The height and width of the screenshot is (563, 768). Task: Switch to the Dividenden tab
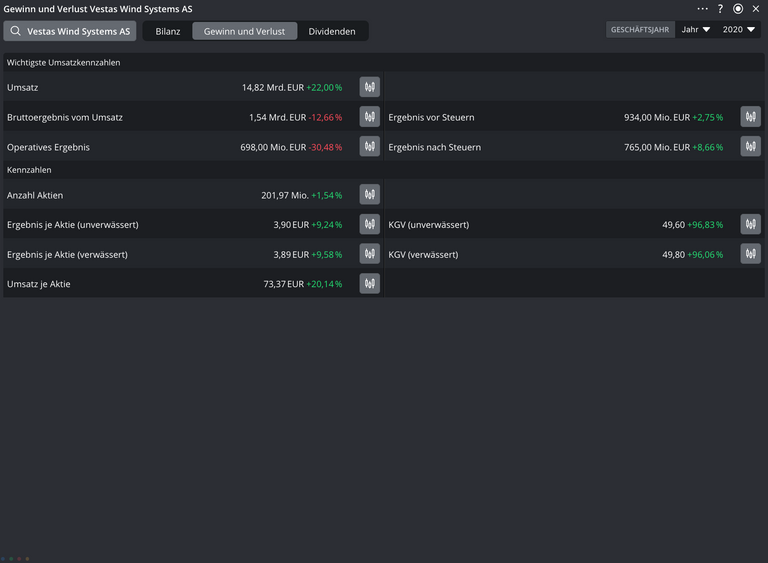[x=332, y=31]
